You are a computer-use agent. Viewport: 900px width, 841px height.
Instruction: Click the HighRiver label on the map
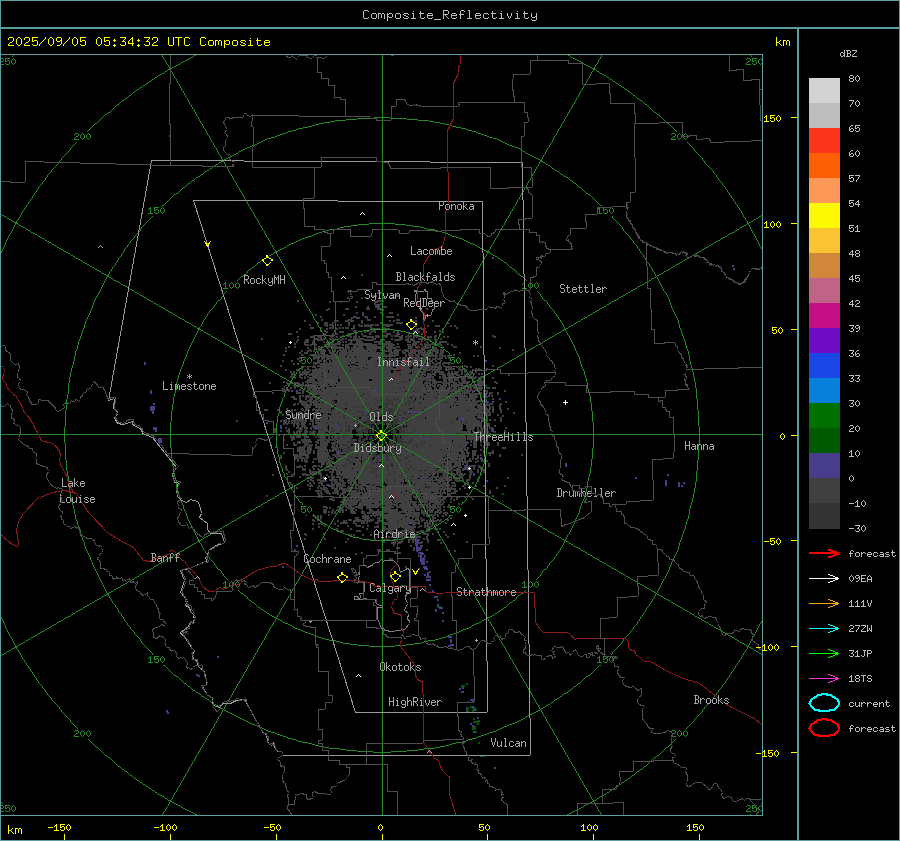pyautogui.click(x=415, y=702)
